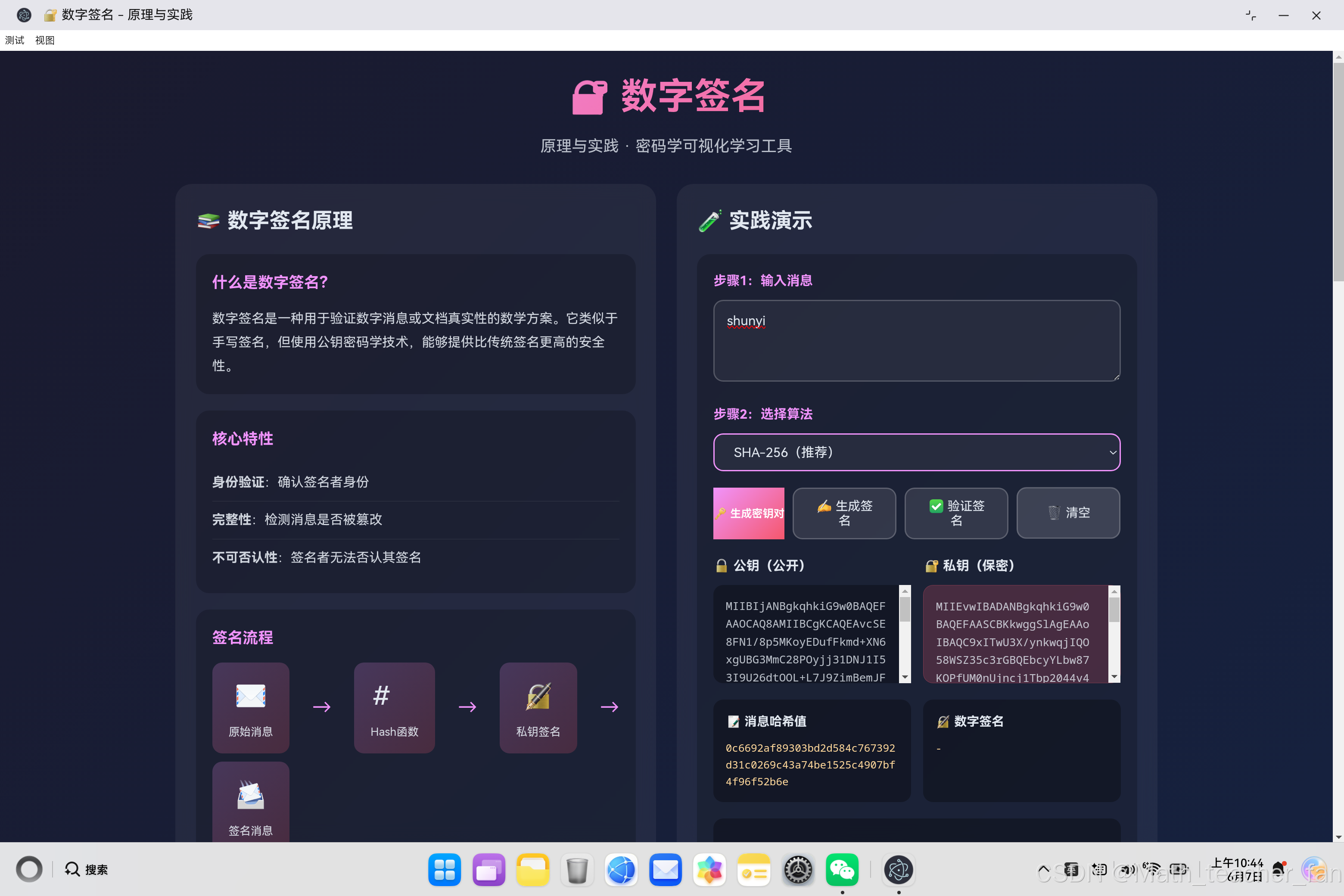Screen dimensions: 1344x896
Task: Expand the SHA-256 algorithm dropdown
Action: click(917, 452)
